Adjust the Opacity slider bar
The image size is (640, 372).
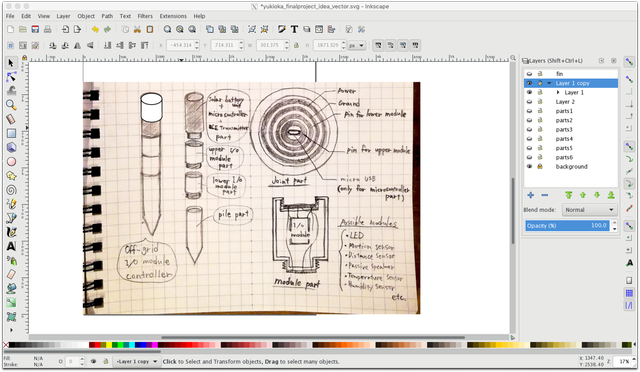[x=567, y=226]
